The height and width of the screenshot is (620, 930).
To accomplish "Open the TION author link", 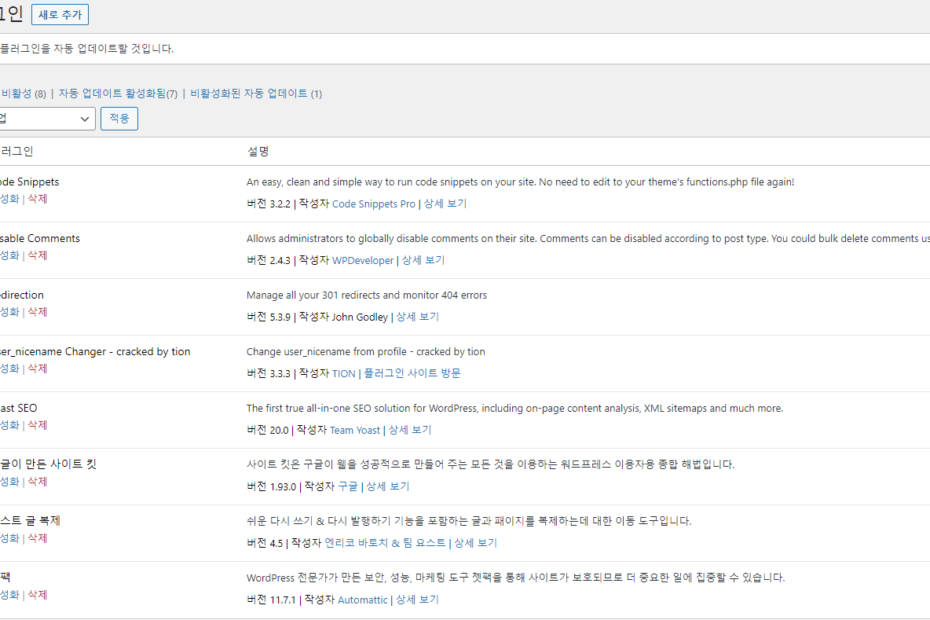I will click(343, 374).
